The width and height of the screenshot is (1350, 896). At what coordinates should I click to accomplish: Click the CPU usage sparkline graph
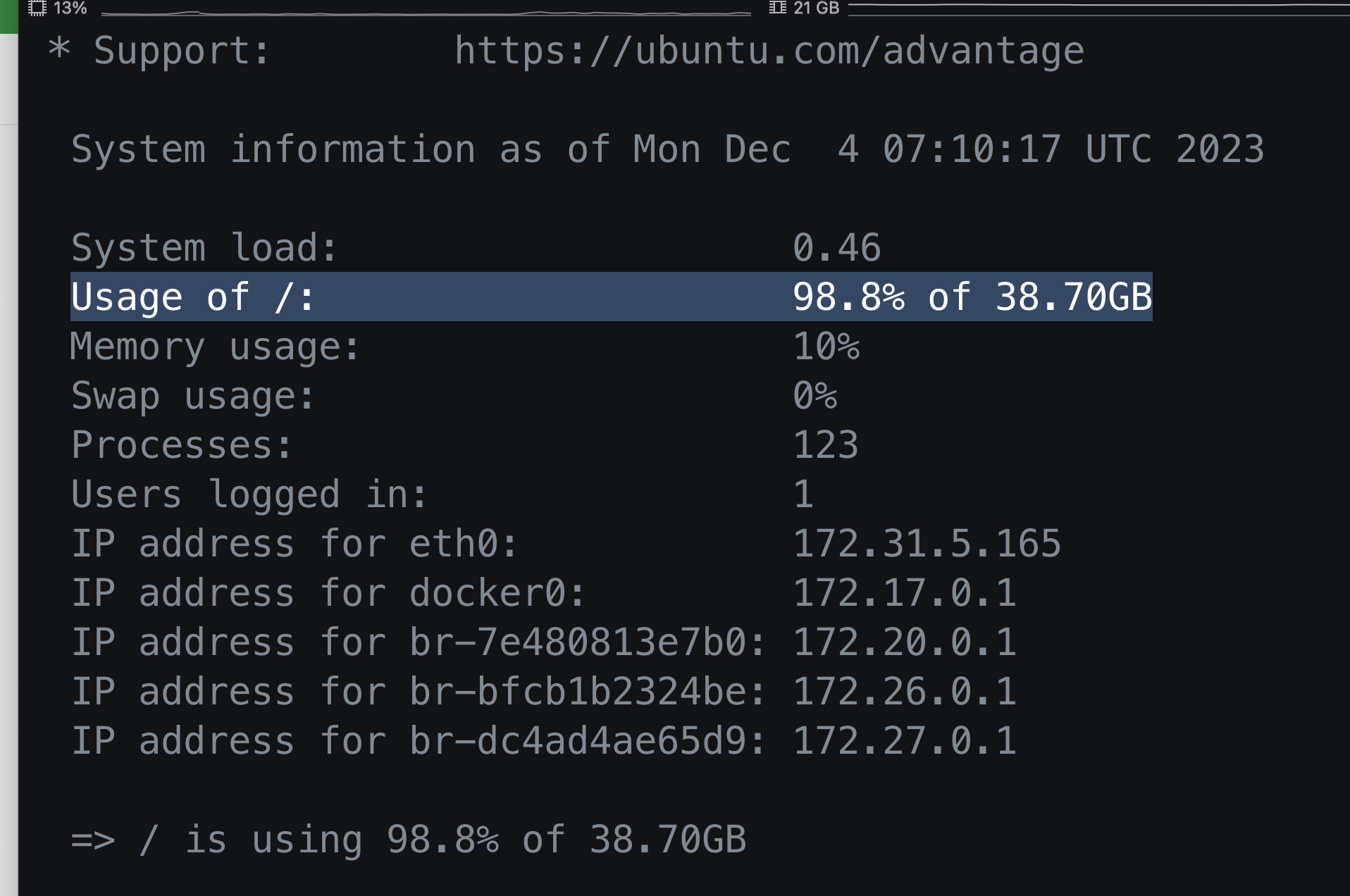click(426, 13)
